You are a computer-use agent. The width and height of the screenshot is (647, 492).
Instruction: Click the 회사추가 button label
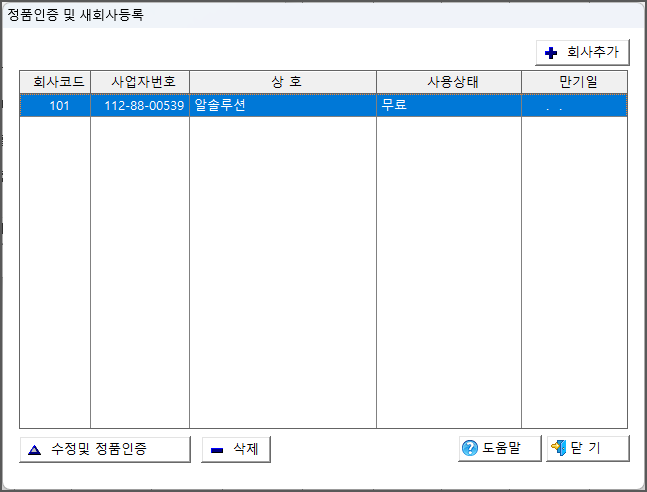click(x=593, y=52)
